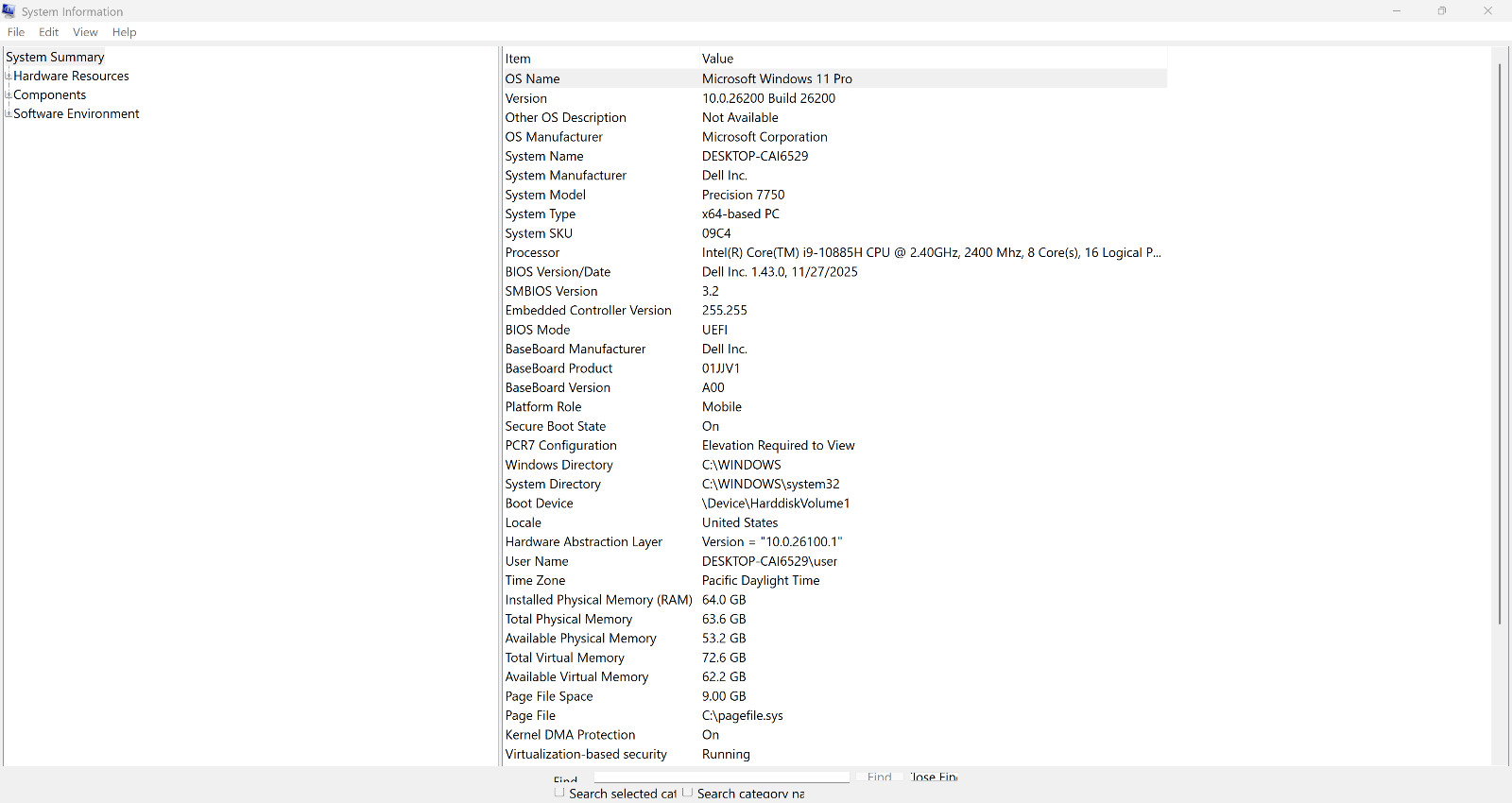Click the OS Manufacturer item

tap(554, 137)
